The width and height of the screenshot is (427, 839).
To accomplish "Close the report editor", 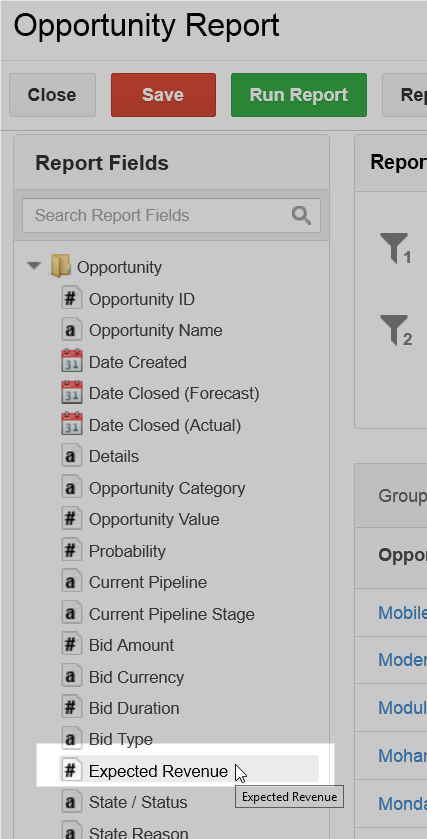I will pyautogui.click(x=52, y=95).
